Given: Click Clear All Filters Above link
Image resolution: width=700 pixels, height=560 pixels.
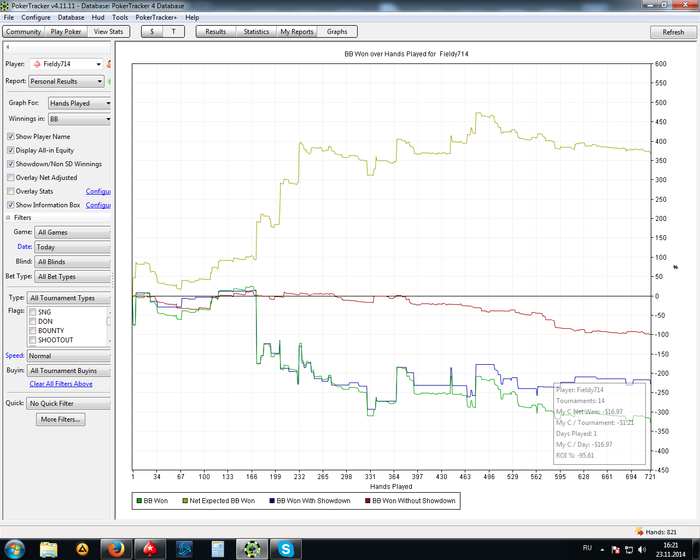Looking at the screenshot, I should [61, 384].
